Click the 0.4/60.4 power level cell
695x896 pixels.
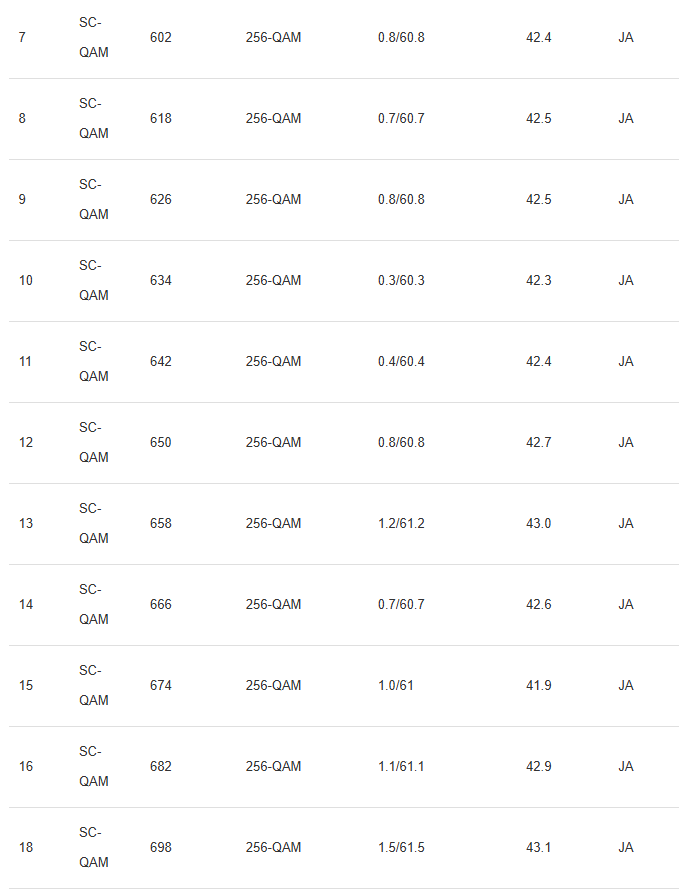(401, 362)
